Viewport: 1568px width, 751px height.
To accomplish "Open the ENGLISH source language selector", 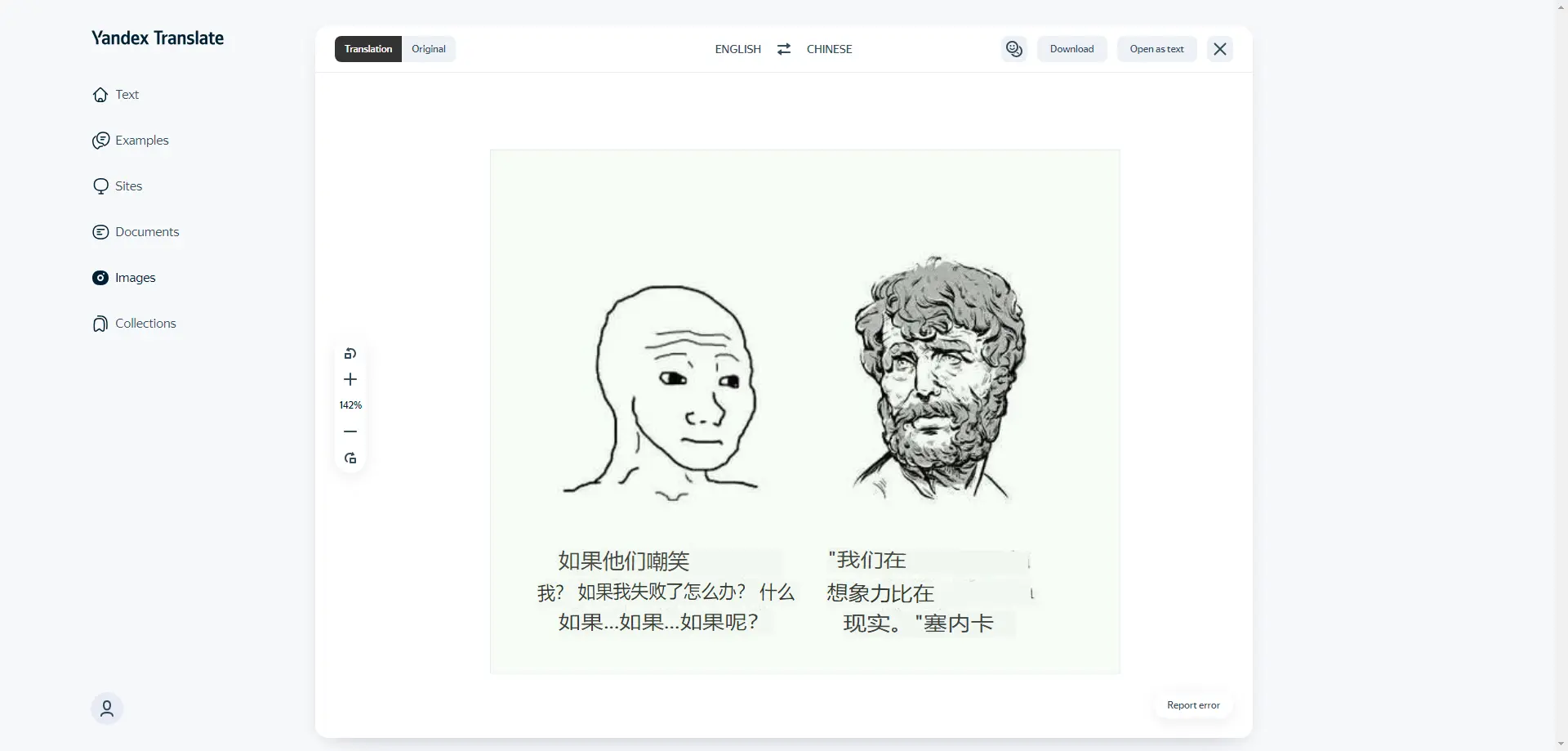I will coord(738,49).
